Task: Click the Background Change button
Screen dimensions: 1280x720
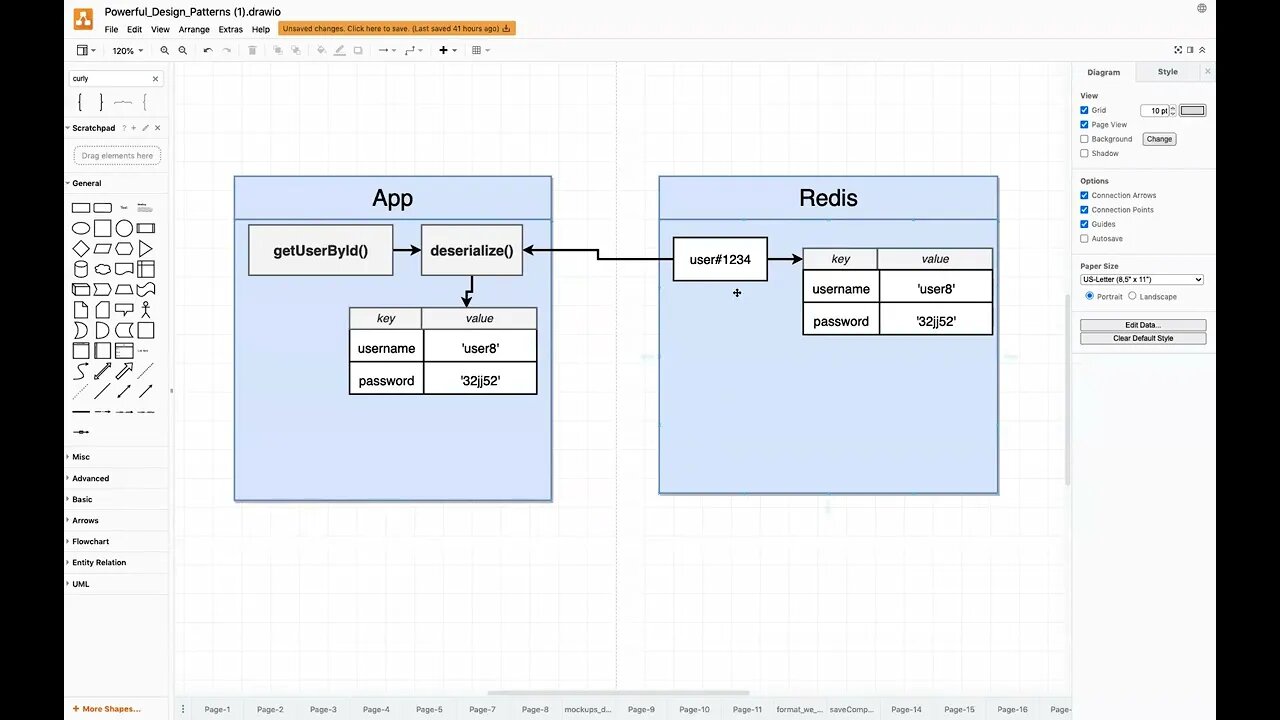Action: [1159, 139]
